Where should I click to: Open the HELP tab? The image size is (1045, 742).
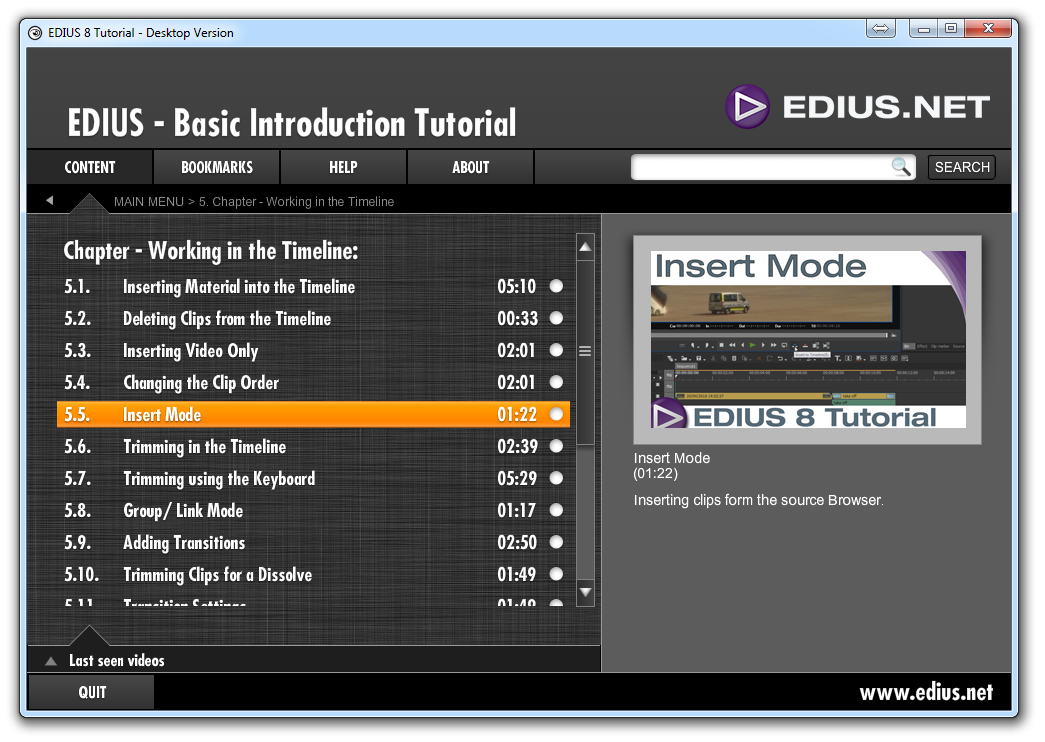pos(343,167)
